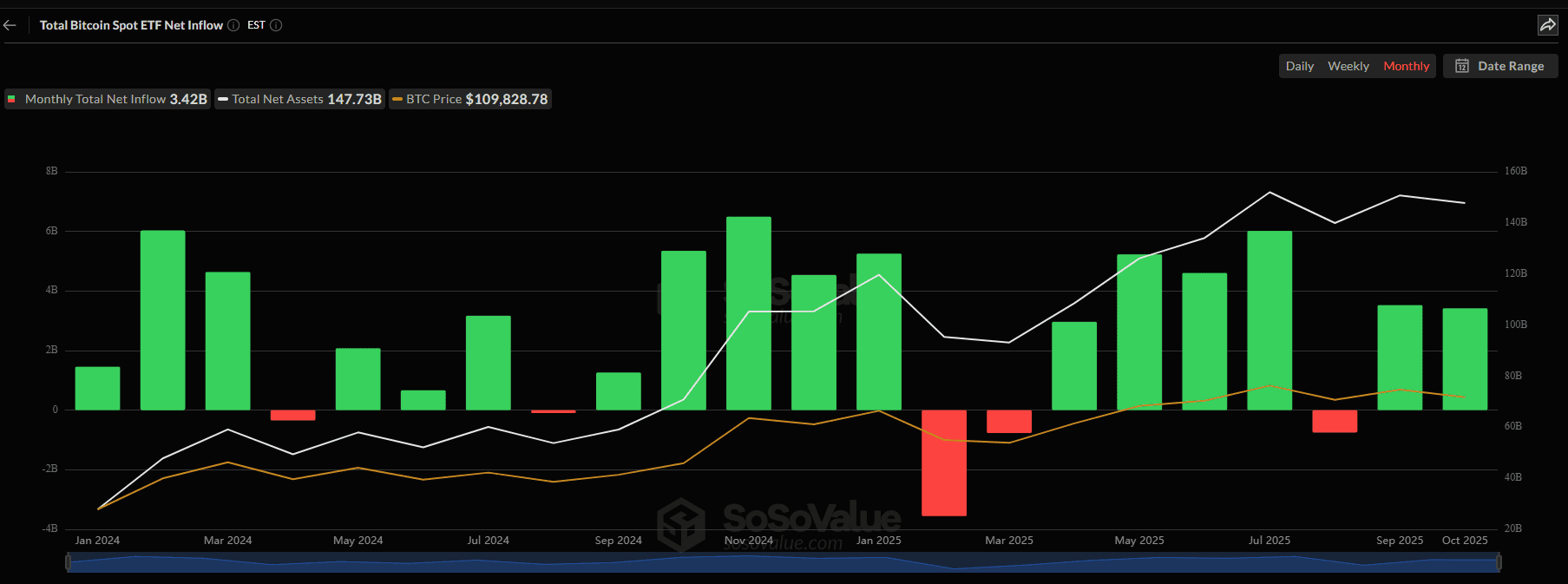Click the large red outflow bar for Feb 2025

pyautogui.click(x=943, y=463)
